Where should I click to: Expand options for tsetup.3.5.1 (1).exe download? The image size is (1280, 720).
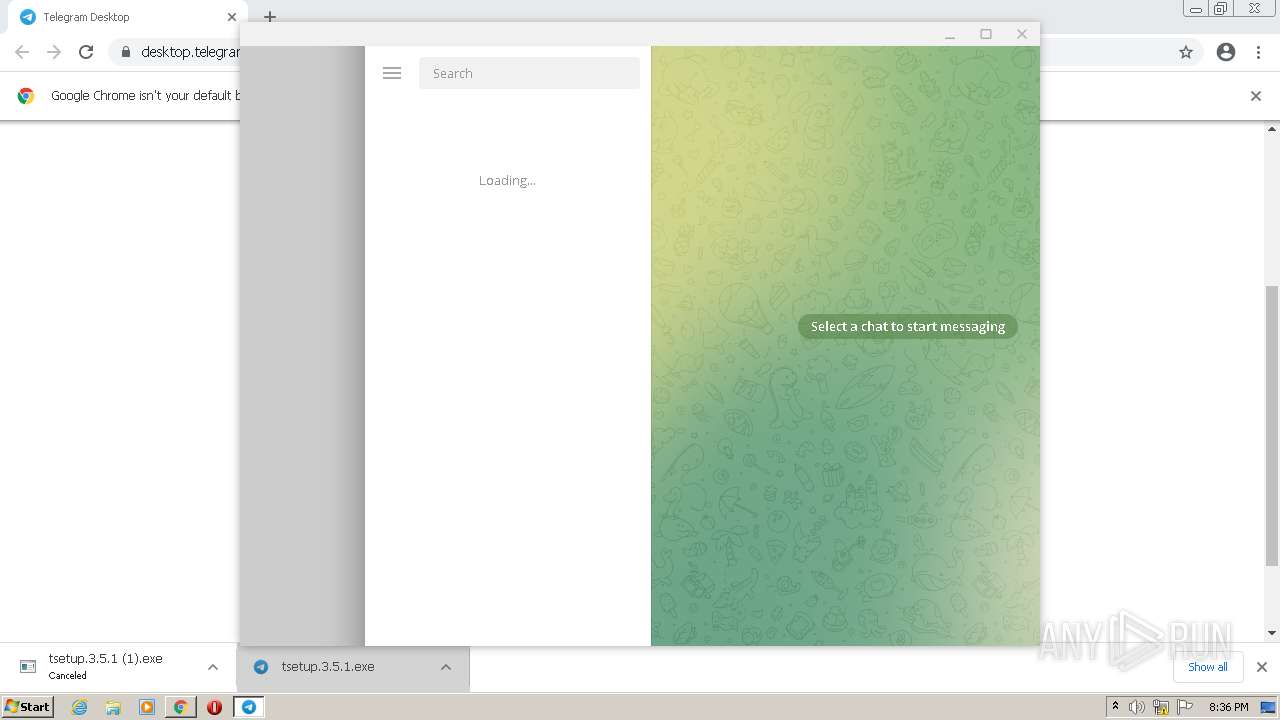213,667
